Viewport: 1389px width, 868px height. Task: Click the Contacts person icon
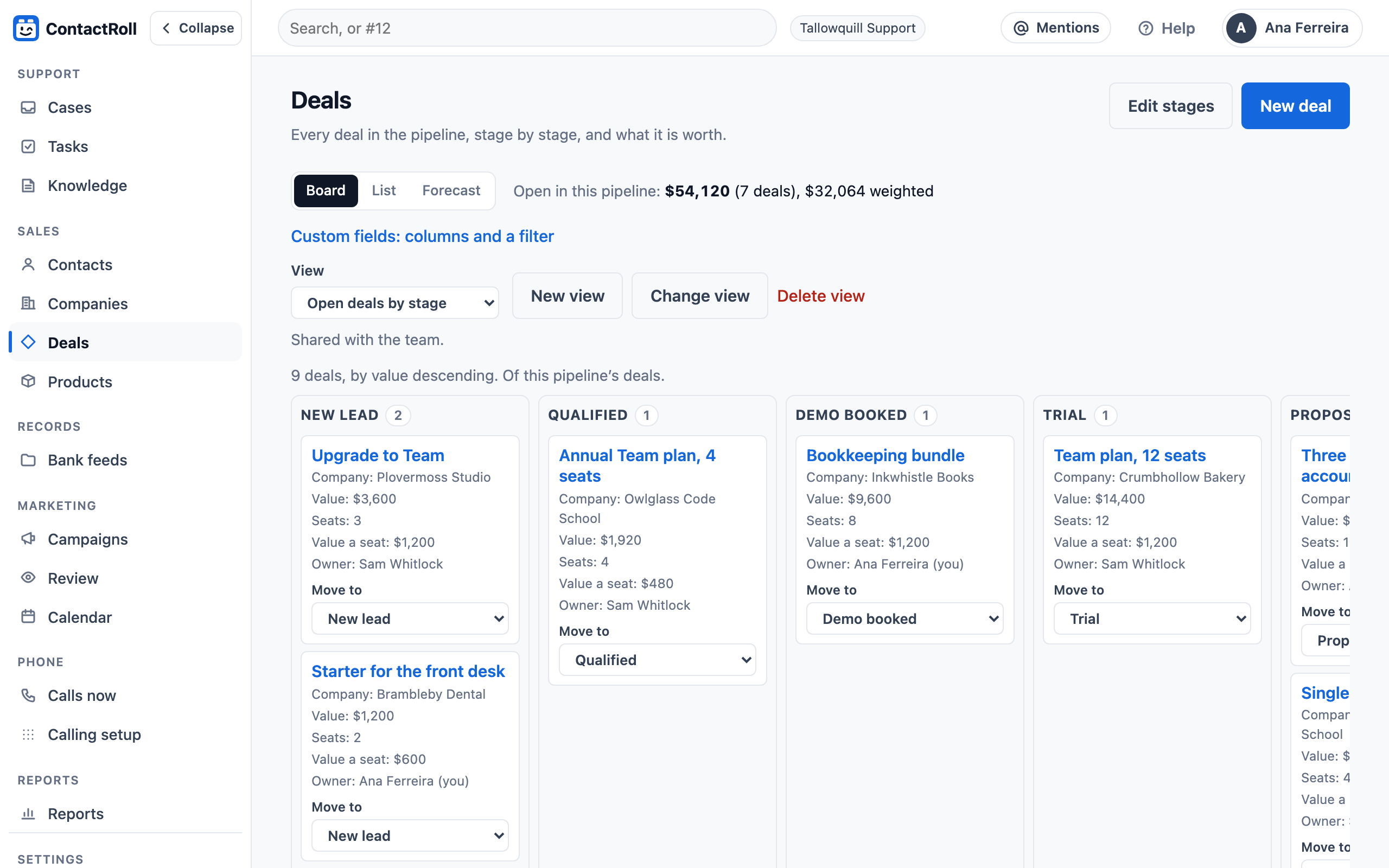tap(28, 265)
